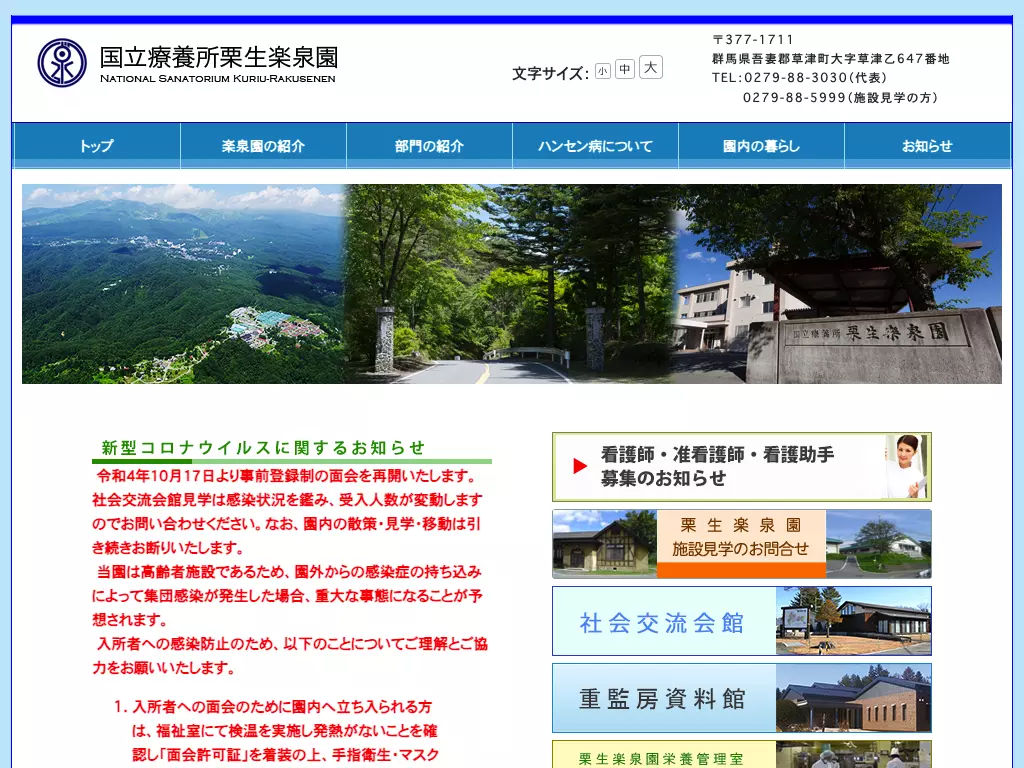Click the TEL:0279-88-3030(代表) phone text

point(799,78)
